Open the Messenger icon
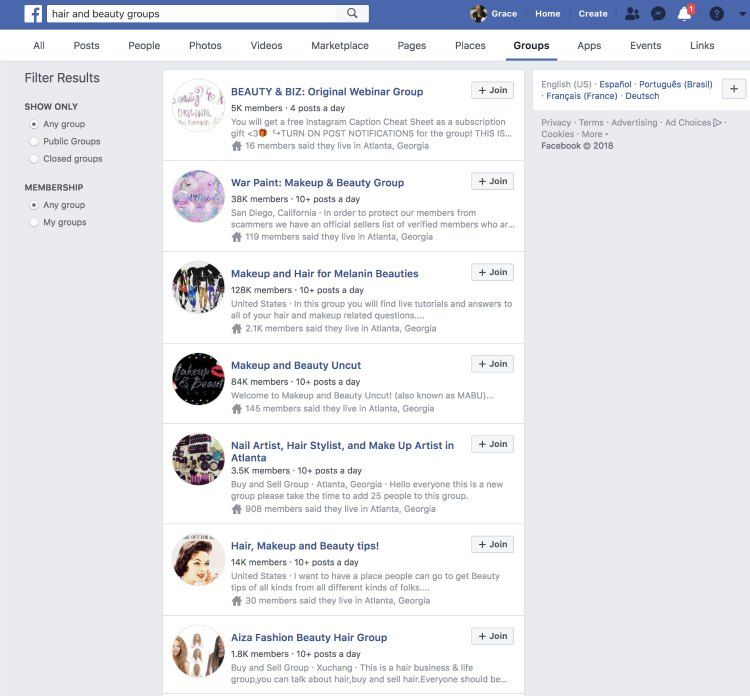Image resolution: width=750 pixels, height=696 pixels. (658, 14)
